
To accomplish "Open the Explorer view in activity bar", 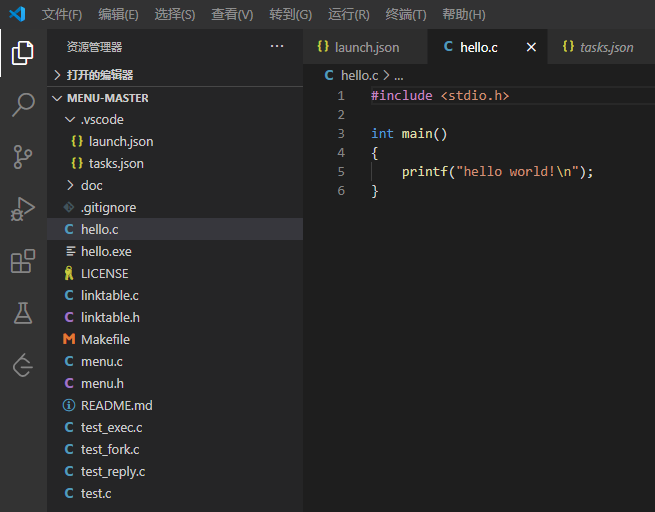I will (x=23, y=52).
